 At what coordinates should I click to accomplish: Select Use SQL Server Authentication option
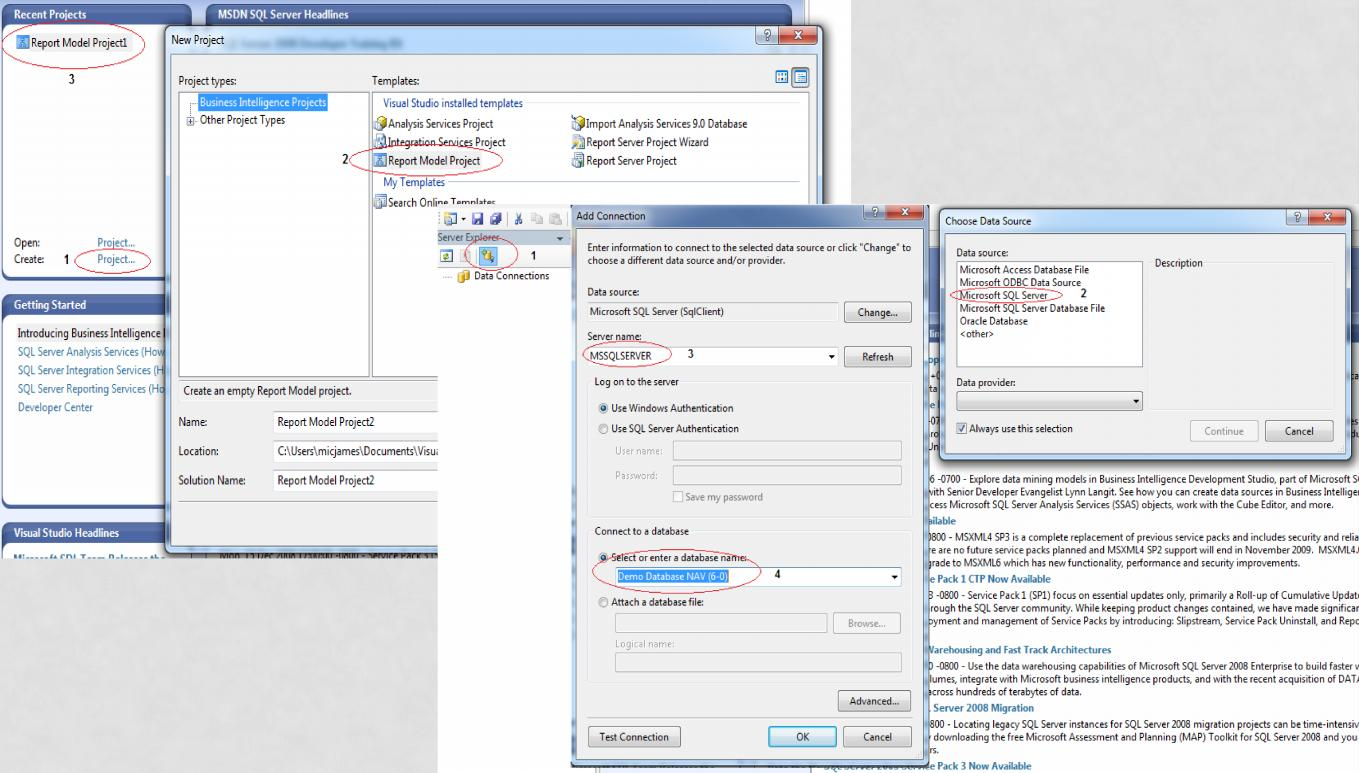(603, 428)
